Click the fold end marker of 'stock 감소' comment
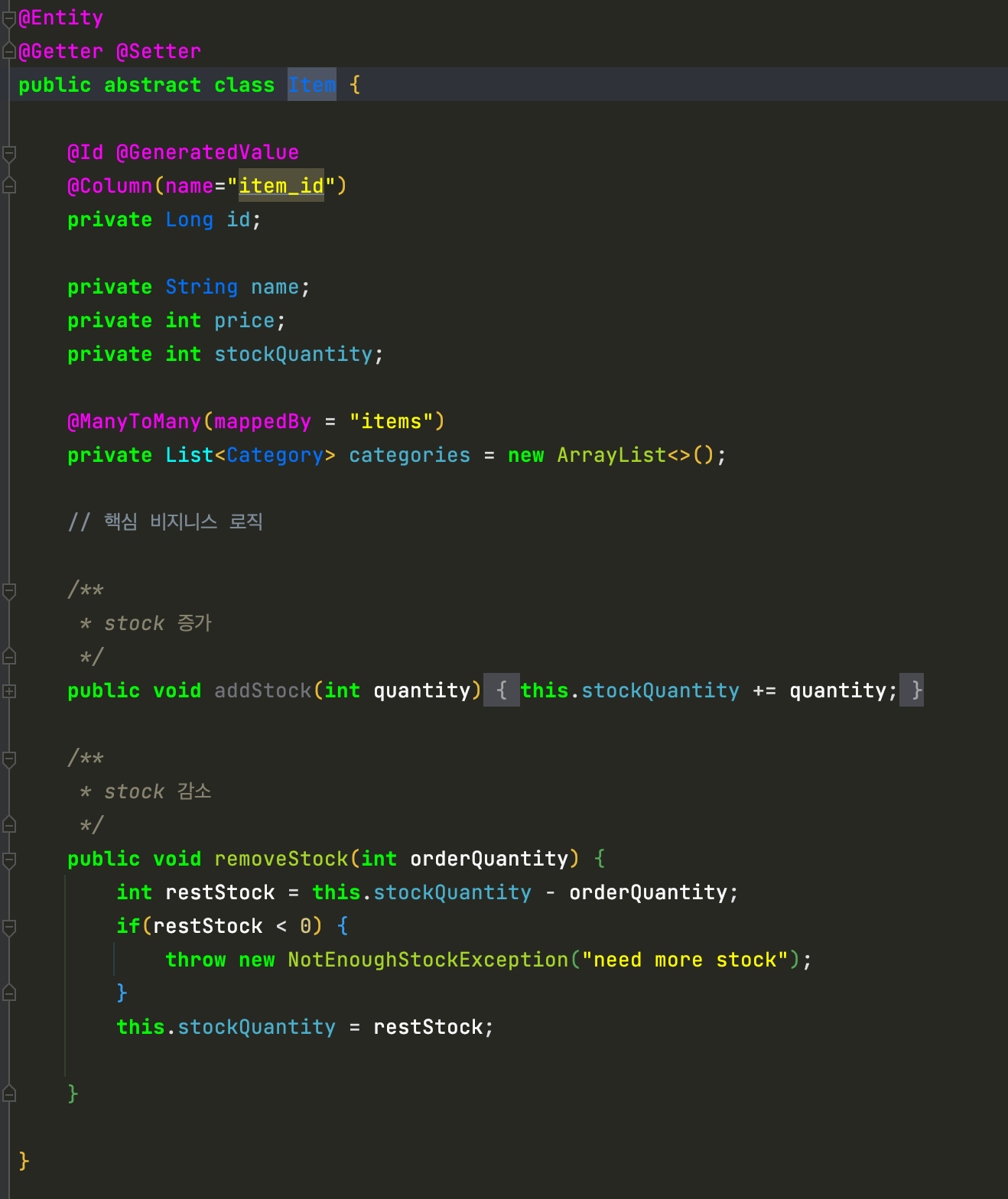Viewport: 1008px width, 1199px height. (x=9, y=825)
